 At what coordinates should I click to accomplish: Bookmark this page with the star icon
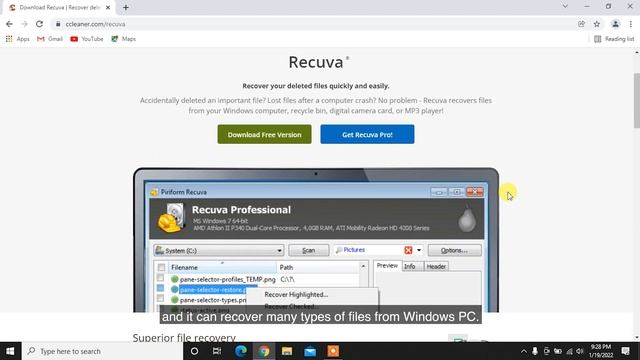(x=597, y=24)
